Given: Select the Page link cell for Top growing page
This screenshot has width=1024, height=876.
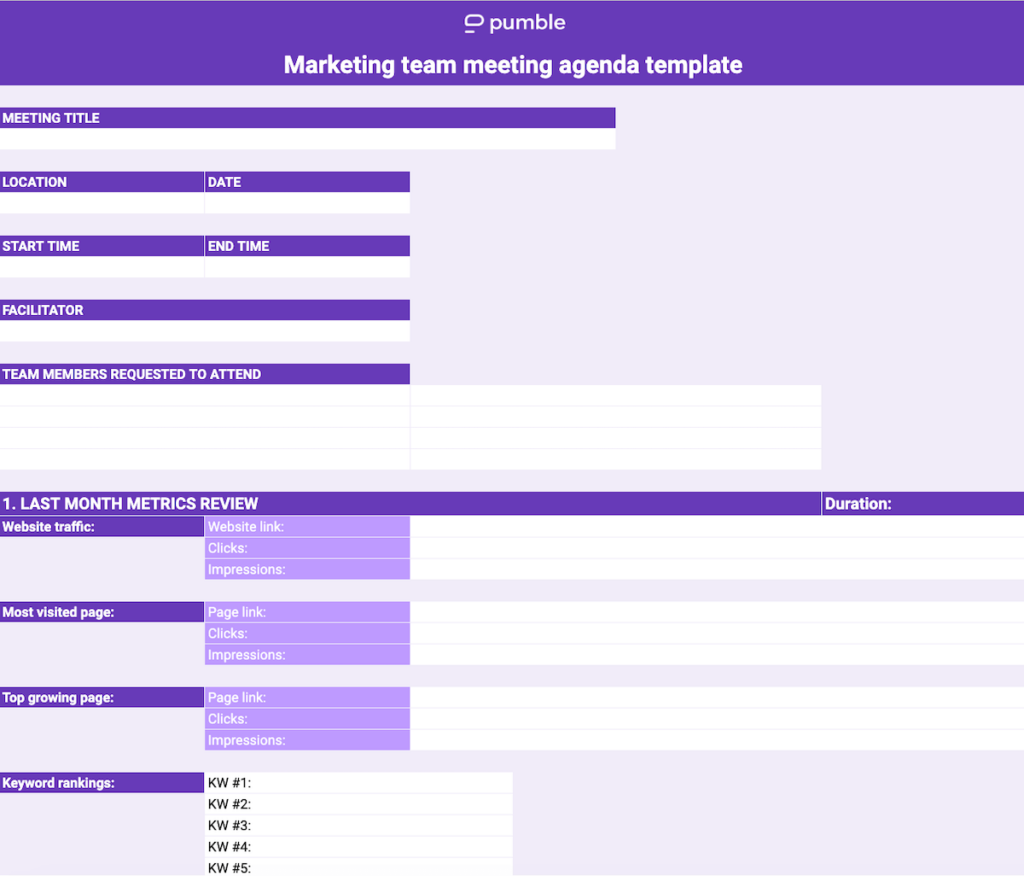Looking at the screenshot, I should pyautogui.click(x=306, y=697).
